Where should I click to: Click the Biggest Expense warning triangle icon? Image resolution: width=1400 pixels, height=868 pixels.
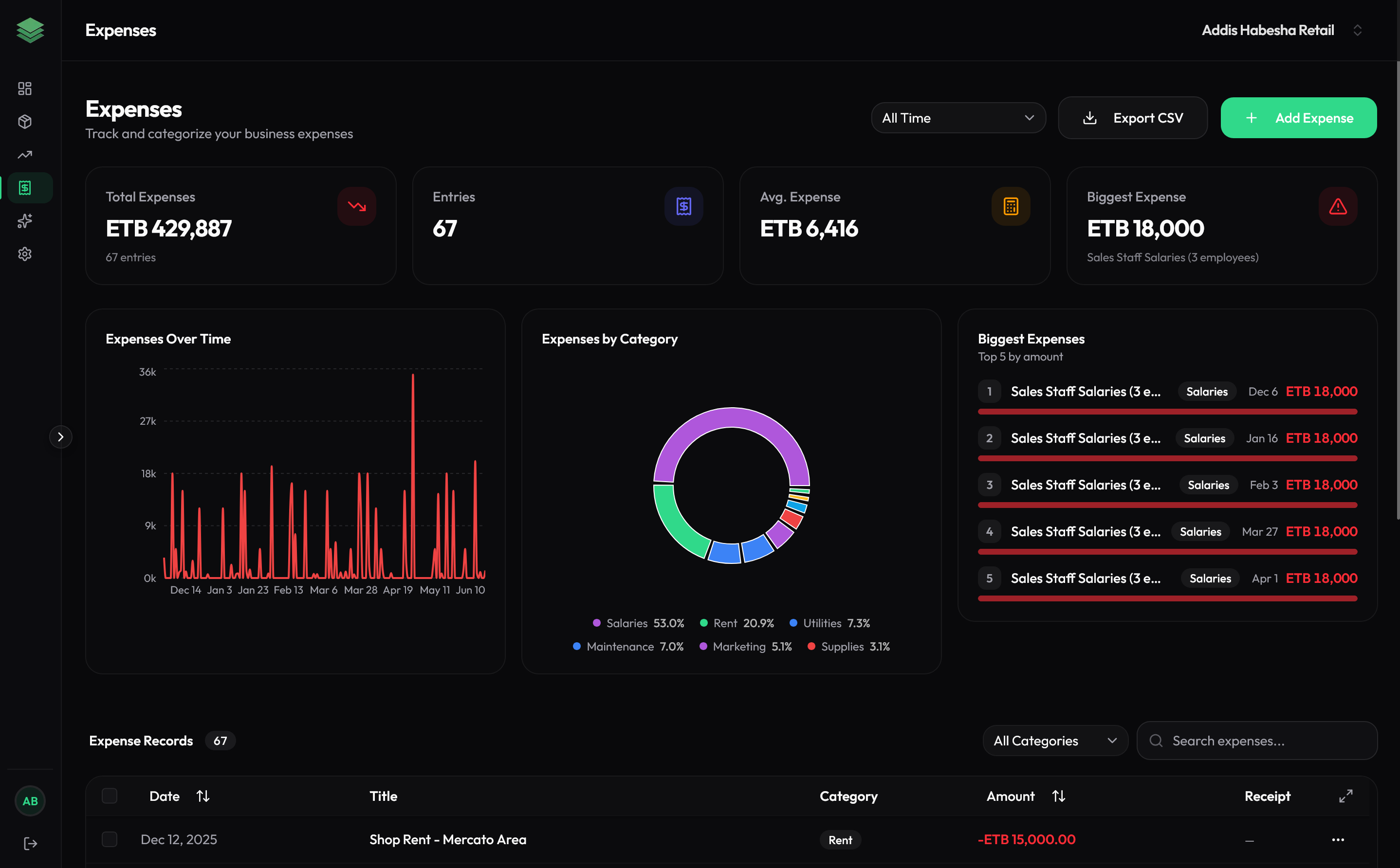pyautogui.click(x=1338, y=206)
